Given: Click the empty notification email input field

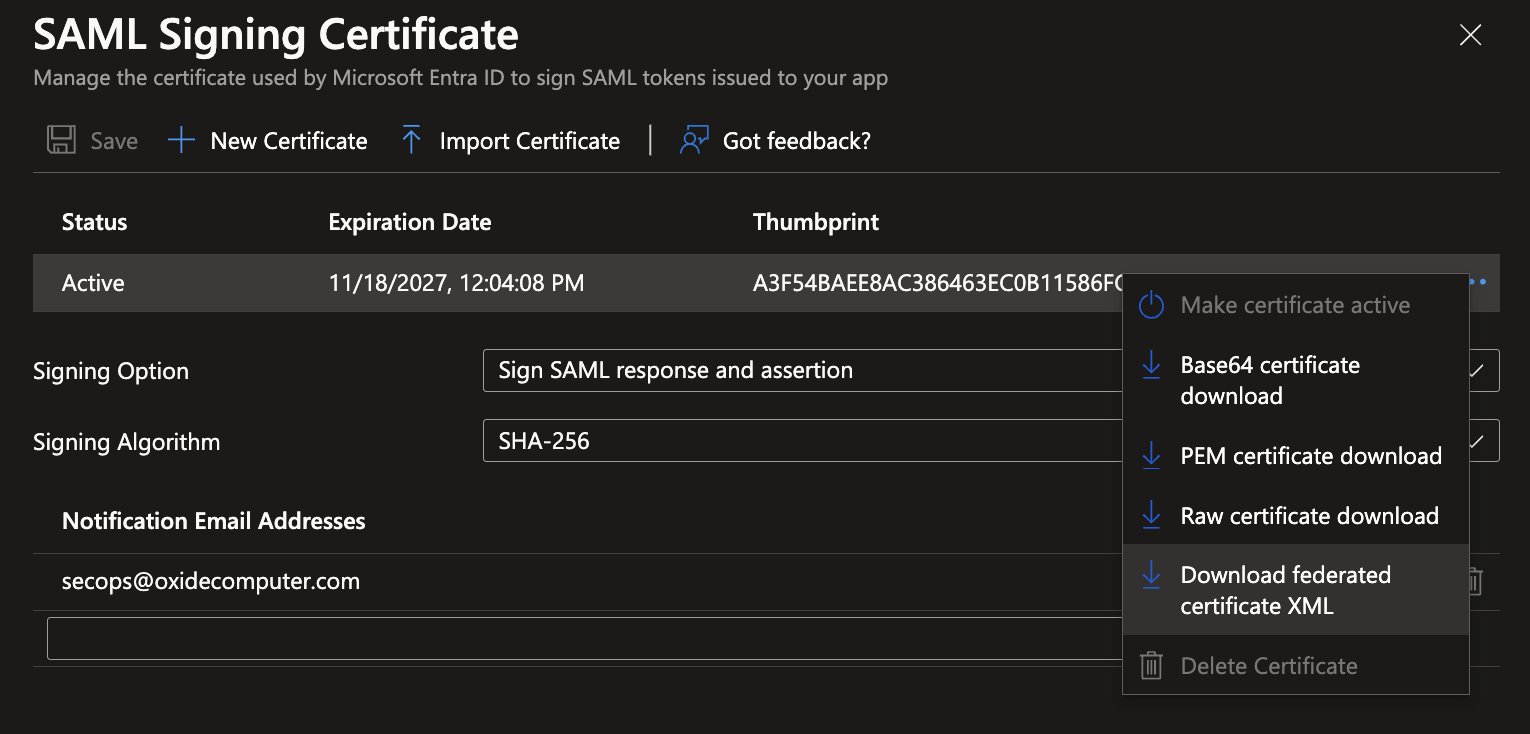Looking at the screenshot, I should [580, 638].
